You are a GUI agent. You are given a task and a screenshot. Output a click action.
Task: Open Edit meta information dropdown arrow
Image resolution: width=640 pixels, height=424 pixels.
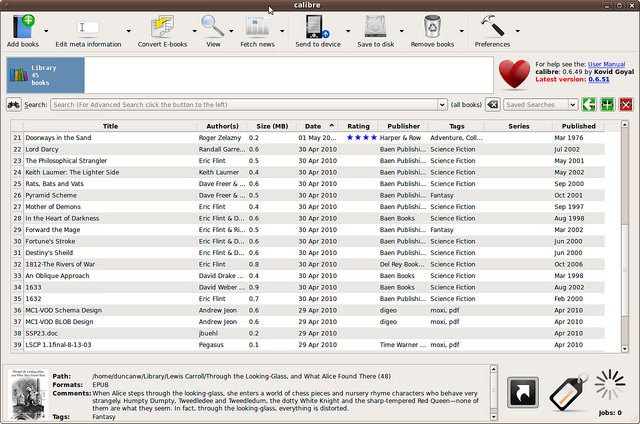pos(129,31)
